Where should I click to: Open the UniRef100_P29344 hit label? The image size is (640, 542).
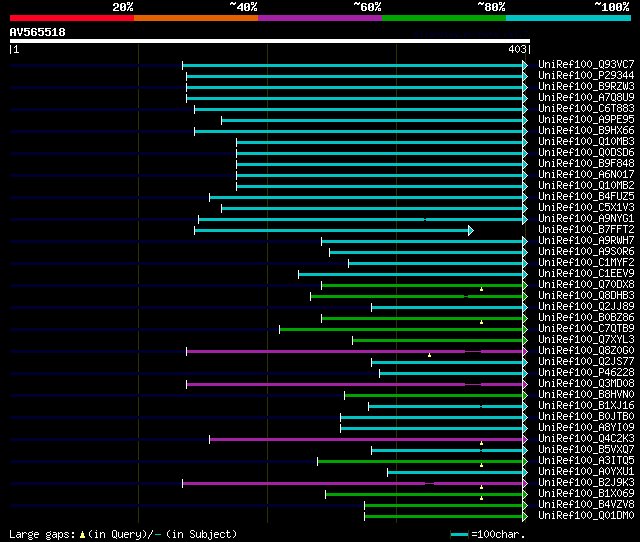(586, 76)
